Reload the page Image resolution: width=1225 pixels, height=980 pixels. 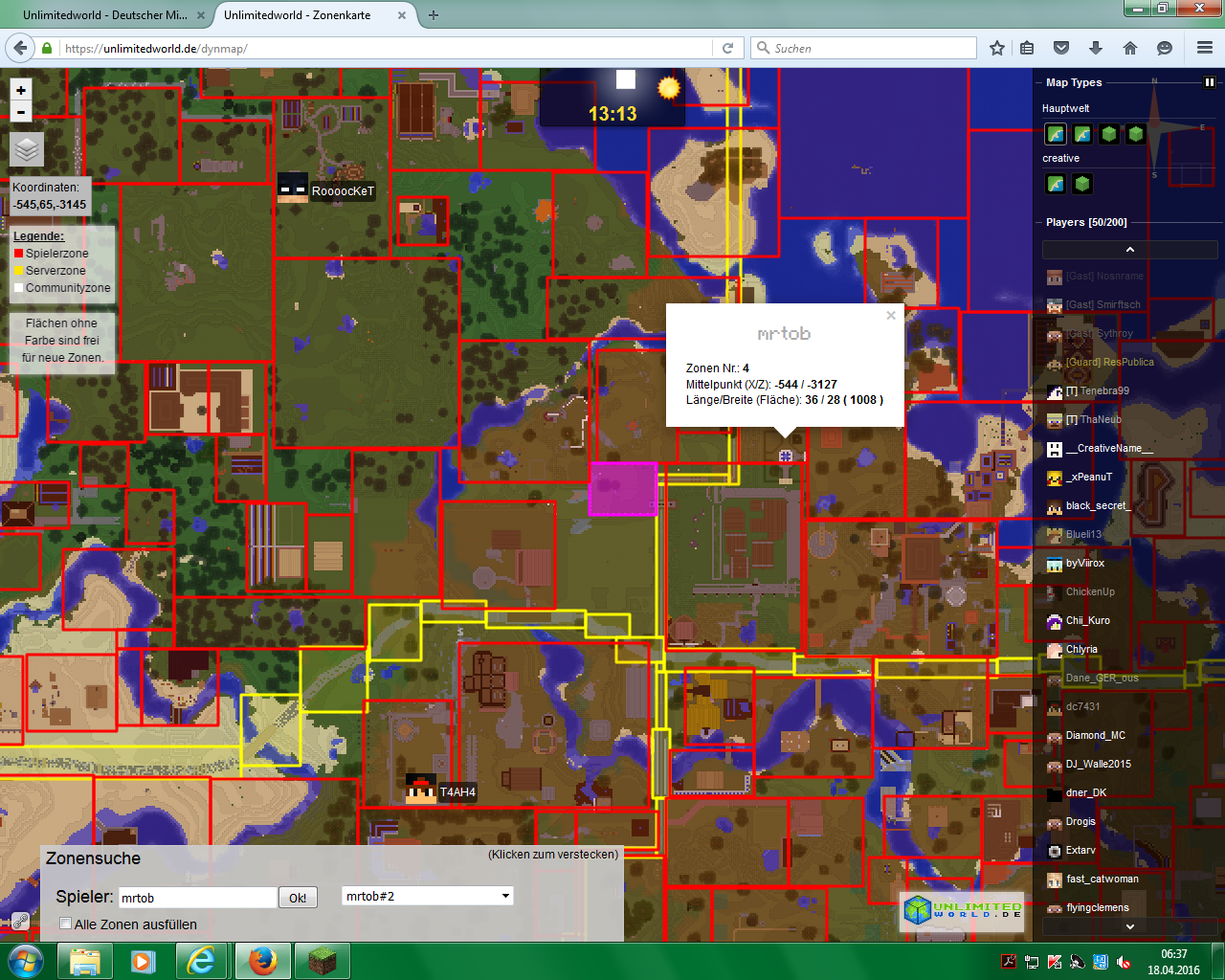pyautogui.click(x=727, y=48)
